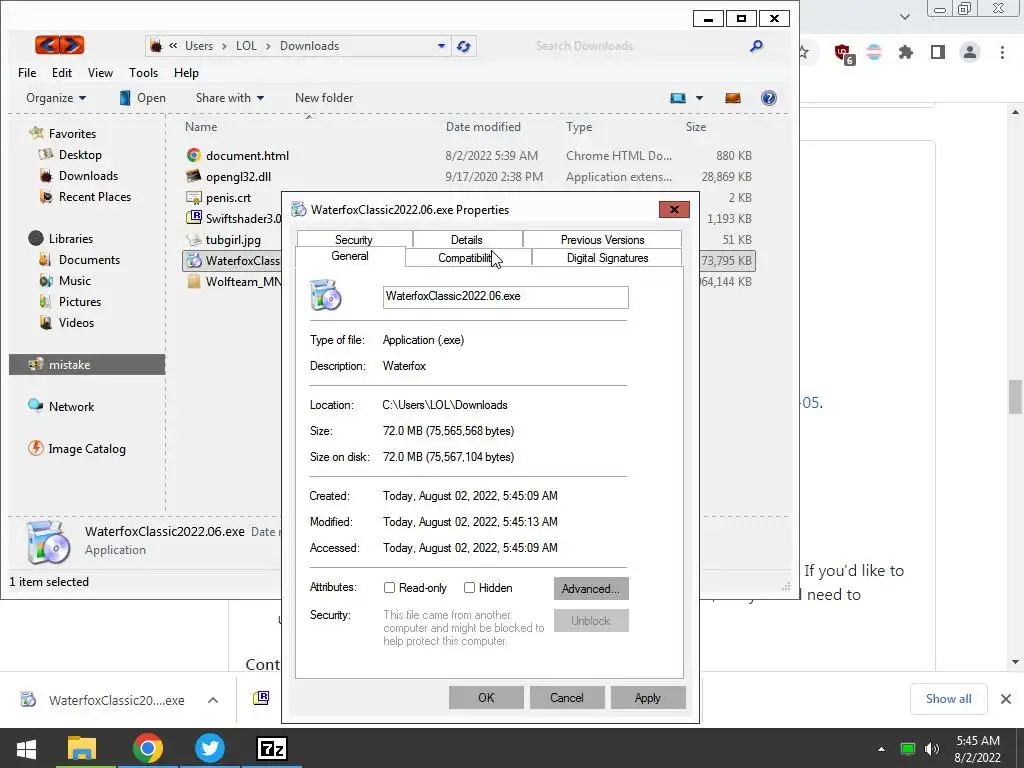This screenshot has height=768, width=1024.
Task: Click Show all downloads in Chrome
Action: tap(948, 699)
